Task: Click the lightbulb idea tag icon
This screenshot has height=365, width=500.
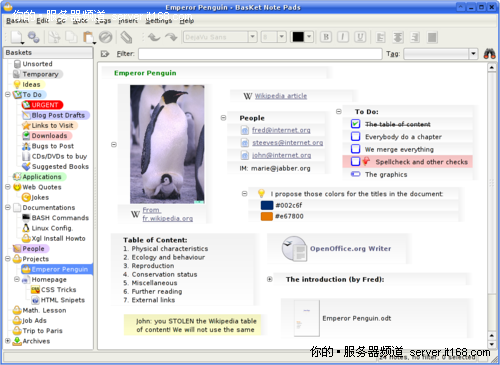Action: click(x=261, y=193)
